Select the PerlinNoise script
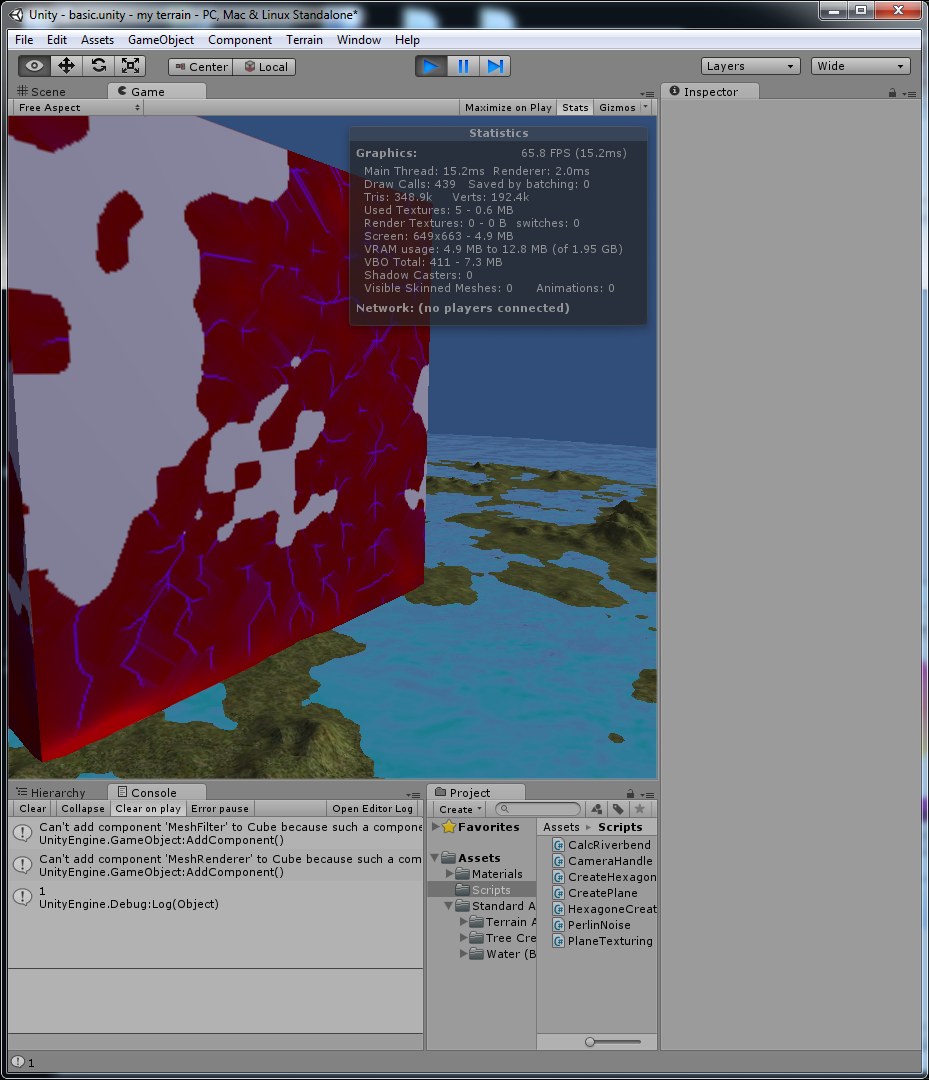This screenshot has height=1080, width=929. pos(599,925)
